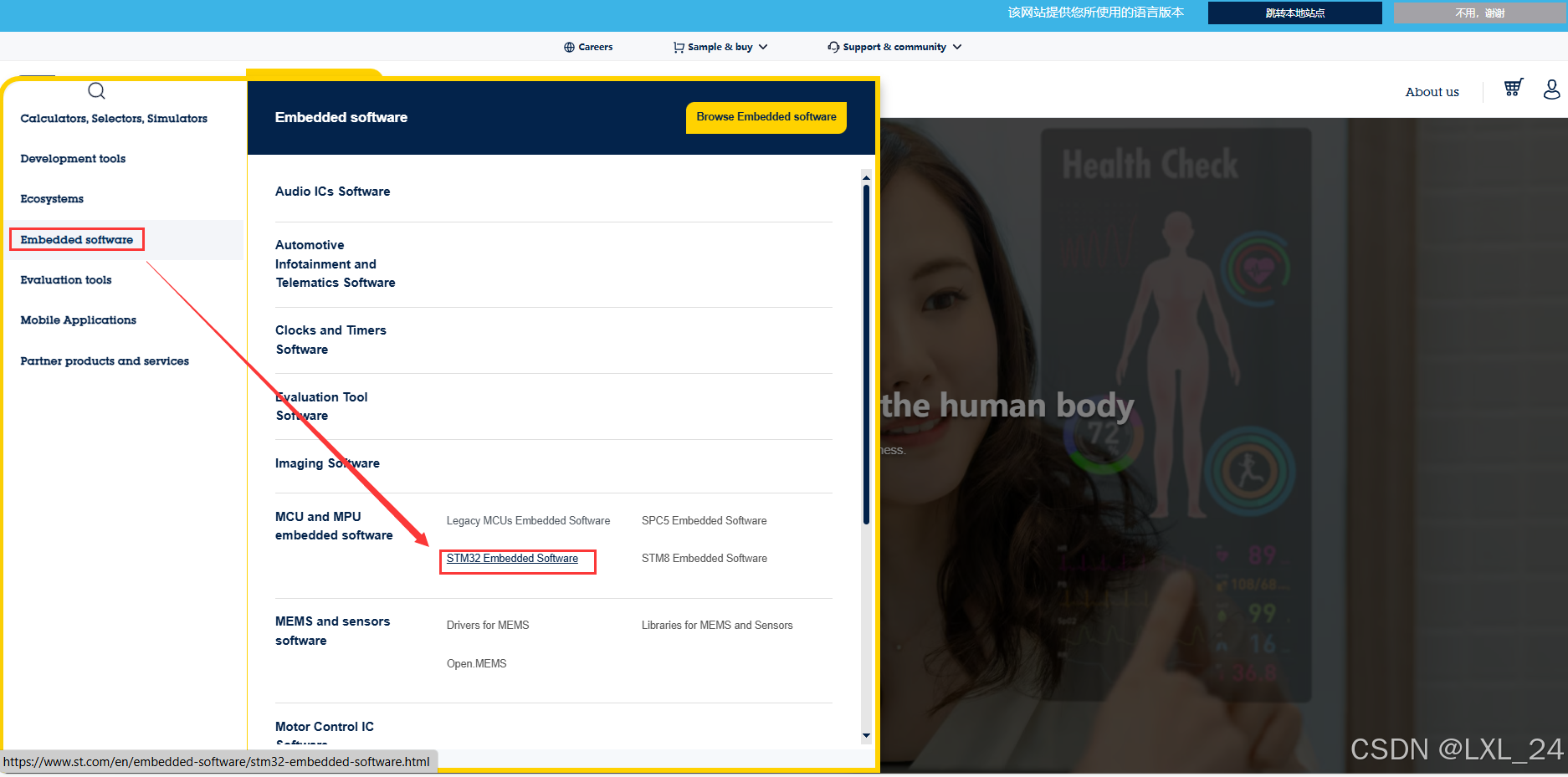Open SPC5 Embedded Software link
Image resolution: width=1568 pixels, height=777 pixels.
[x=705, y=521]
